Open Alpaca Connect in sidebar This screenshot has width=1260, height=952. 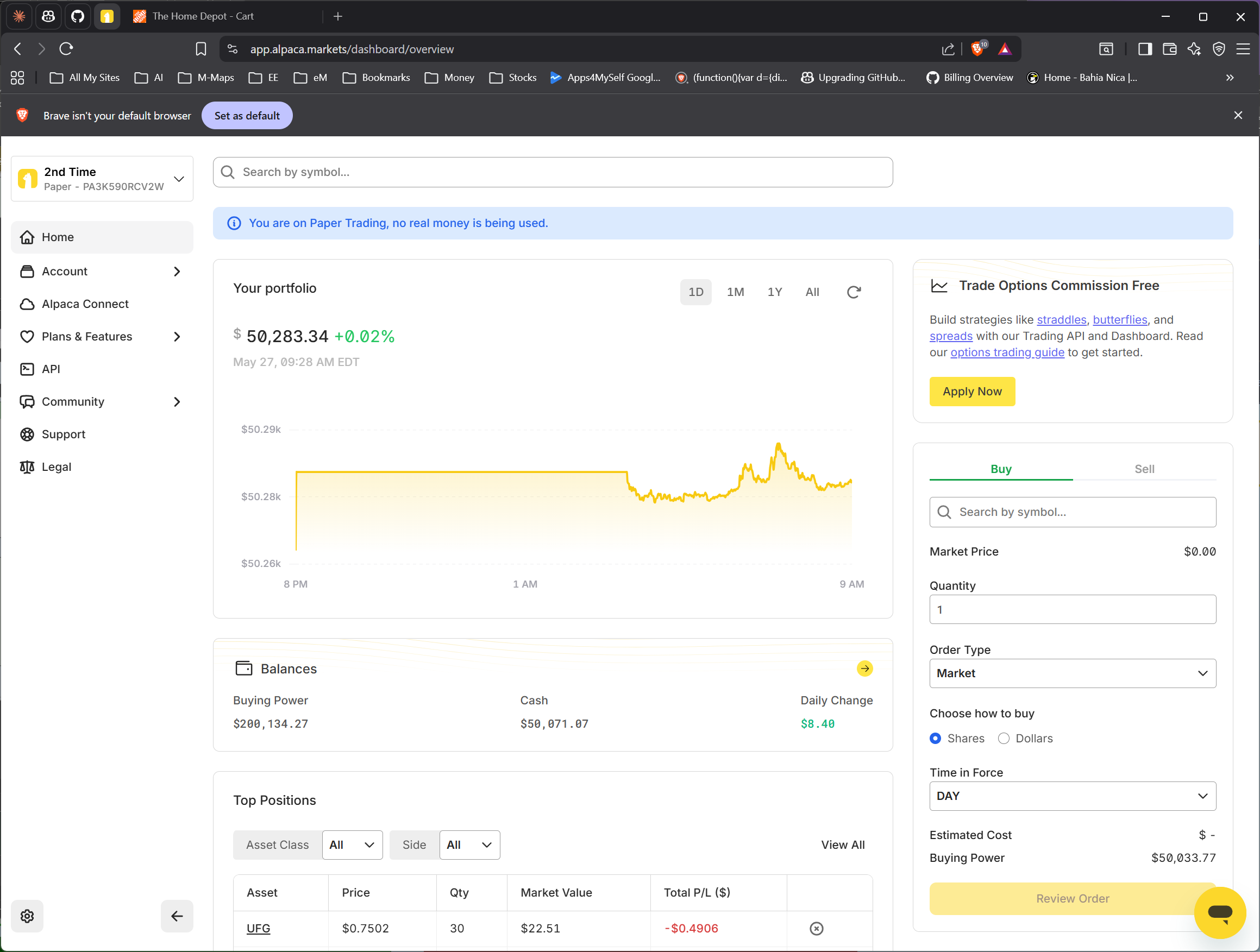coord(103,304)
